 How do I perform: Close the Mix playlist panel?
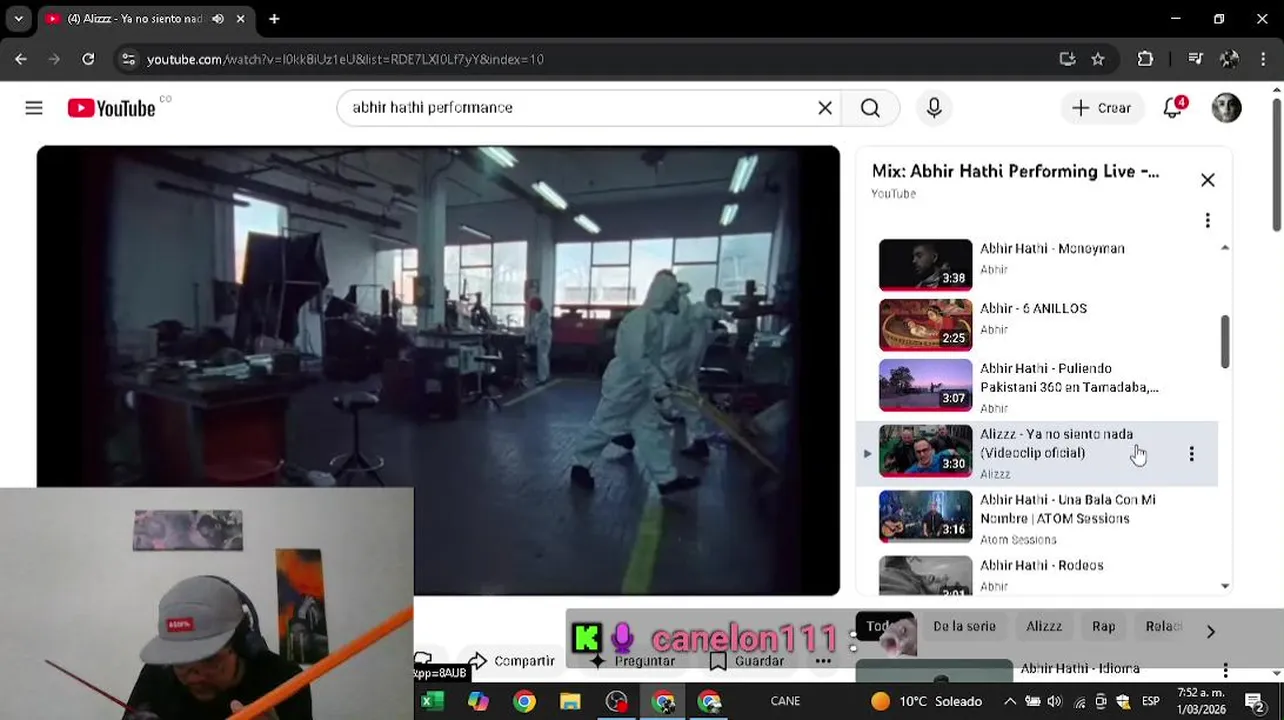1208,180
